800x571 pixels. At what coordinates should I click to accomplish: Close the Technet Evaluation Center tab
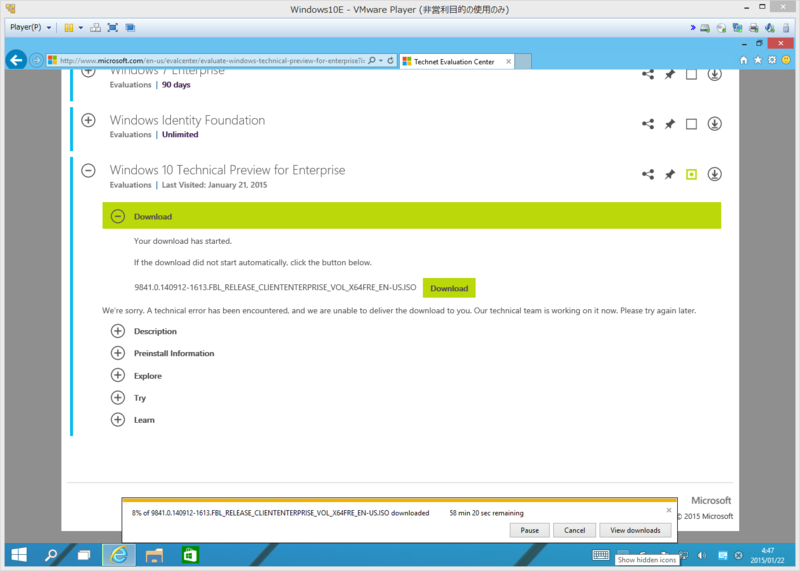tap(508, 62)
